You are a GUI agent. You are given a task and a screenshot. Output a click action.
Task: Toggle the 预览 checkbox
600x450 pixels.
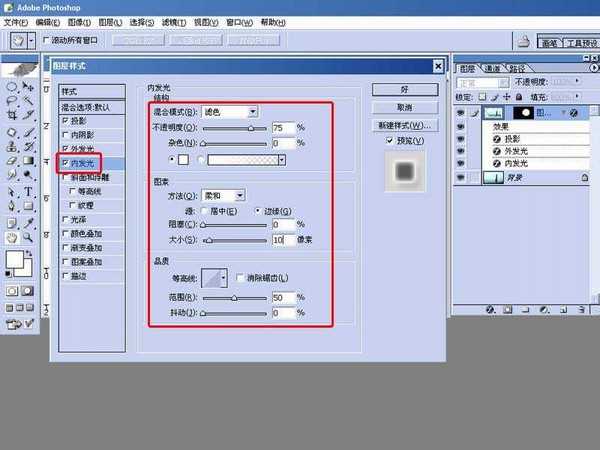pyautogui.click(x=390, y=140)
